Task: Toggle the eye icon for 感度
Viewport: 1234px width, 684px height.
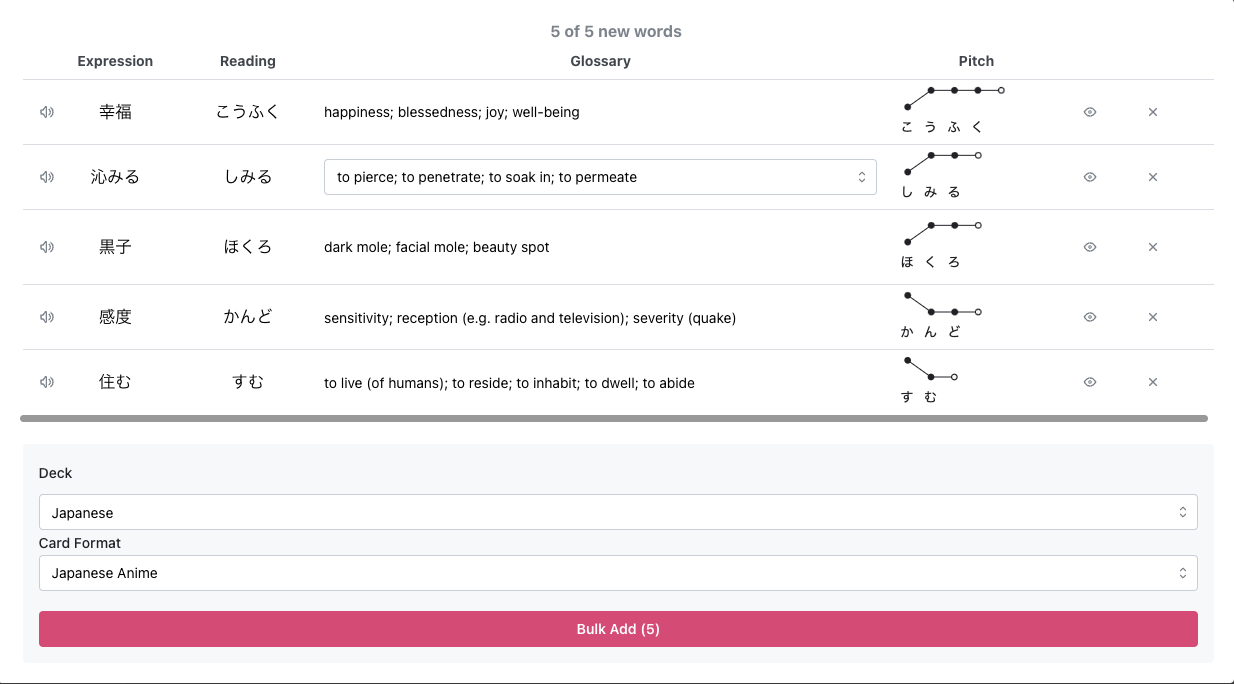Action: tap(1090, 317)
